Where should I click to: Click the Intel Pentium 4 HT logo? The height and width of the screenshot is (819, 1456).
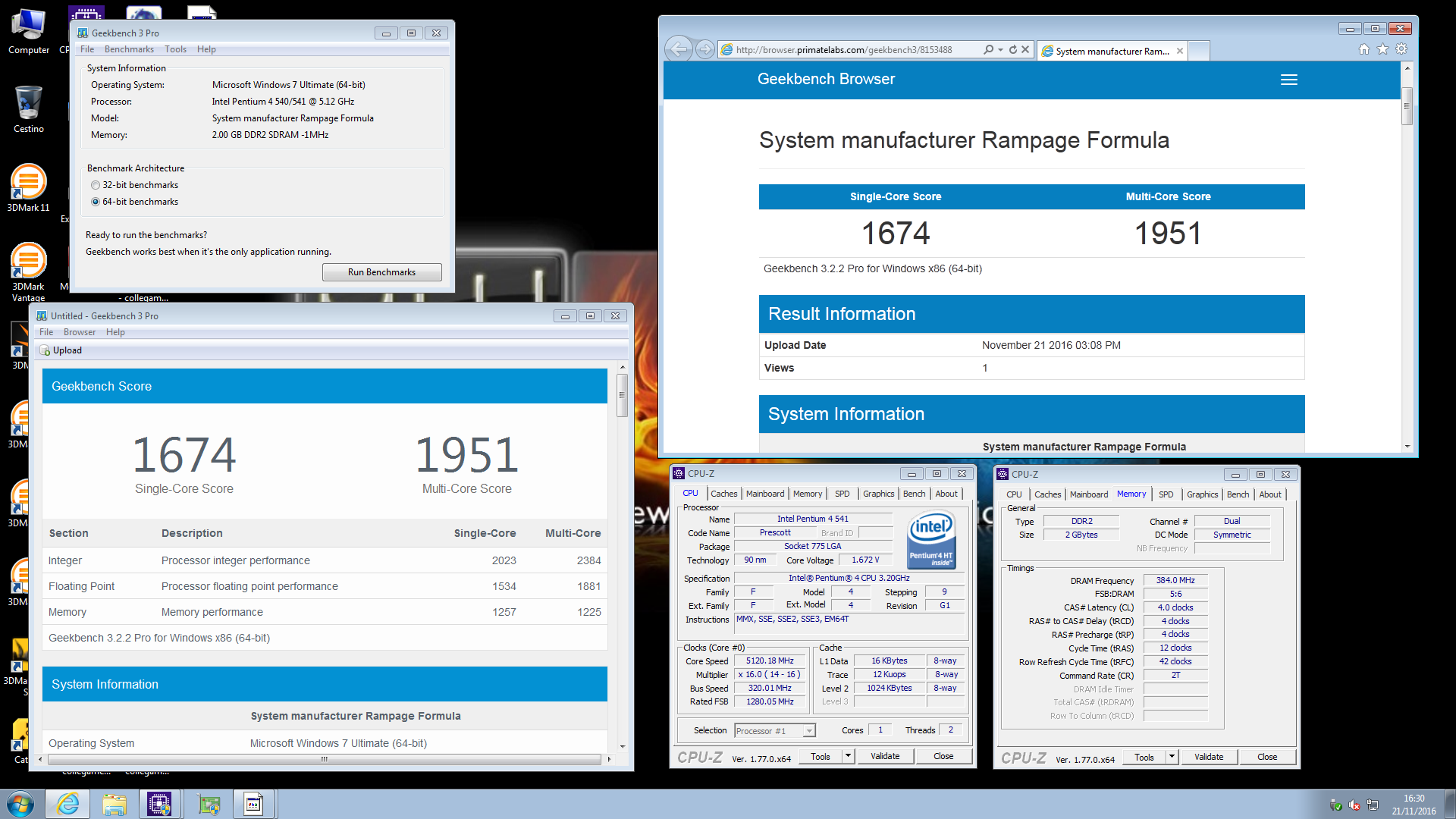pos(931,538)
